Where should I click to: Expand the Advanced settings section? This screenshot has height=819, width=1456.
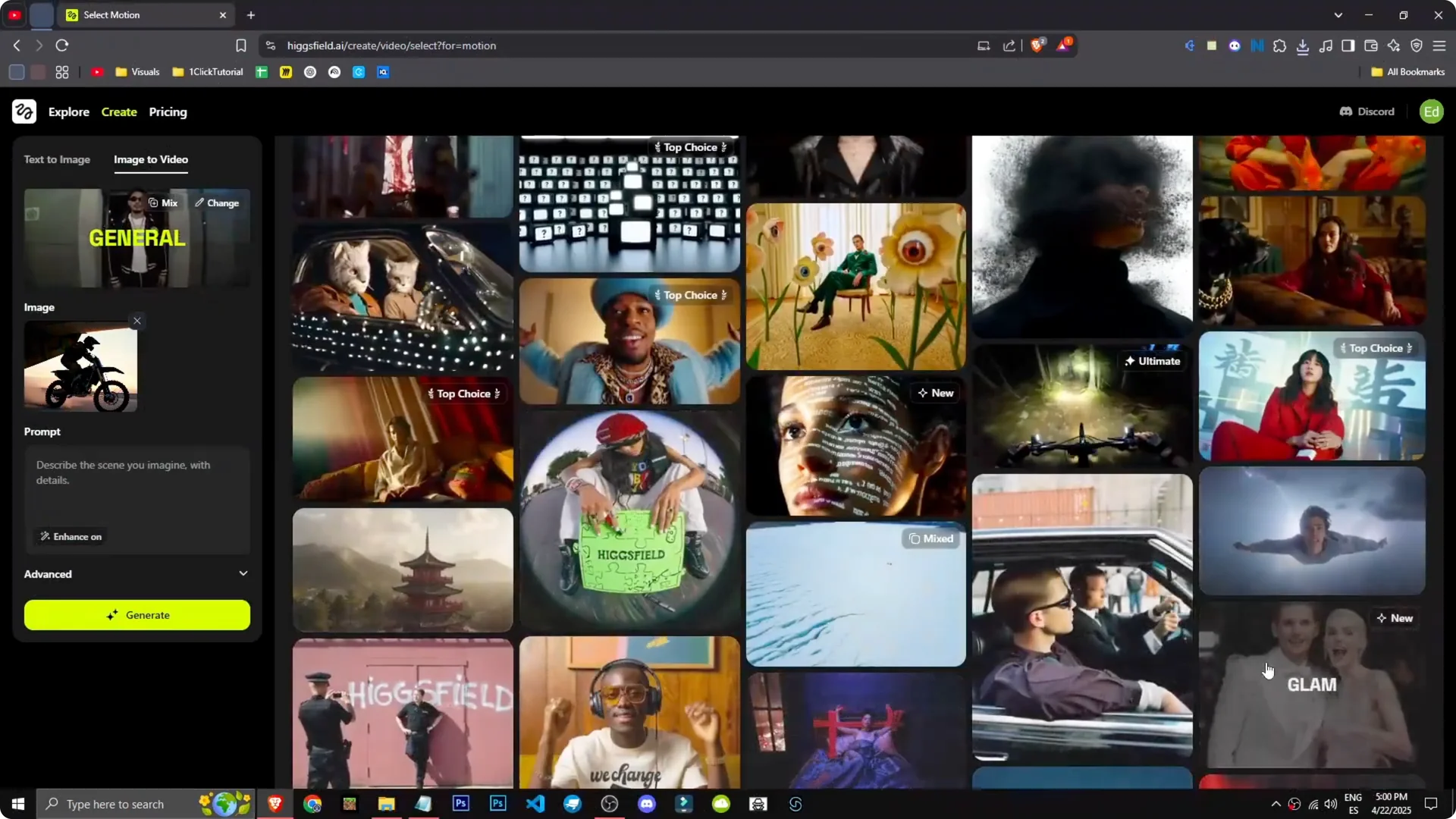click(x=136, y=574)
